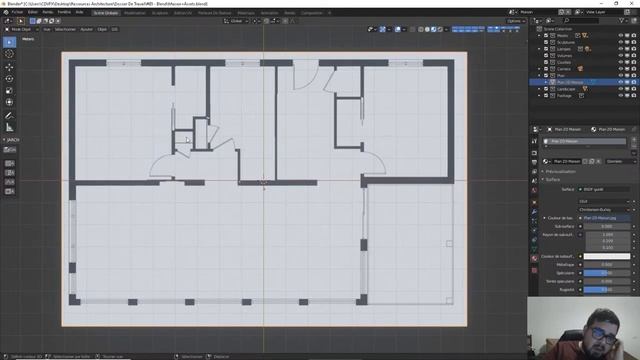This screenshot has width=640, height=360.
Task: Hide Landscape collection with eye icon
Action: pyautogui.click(x=620, y=89)
